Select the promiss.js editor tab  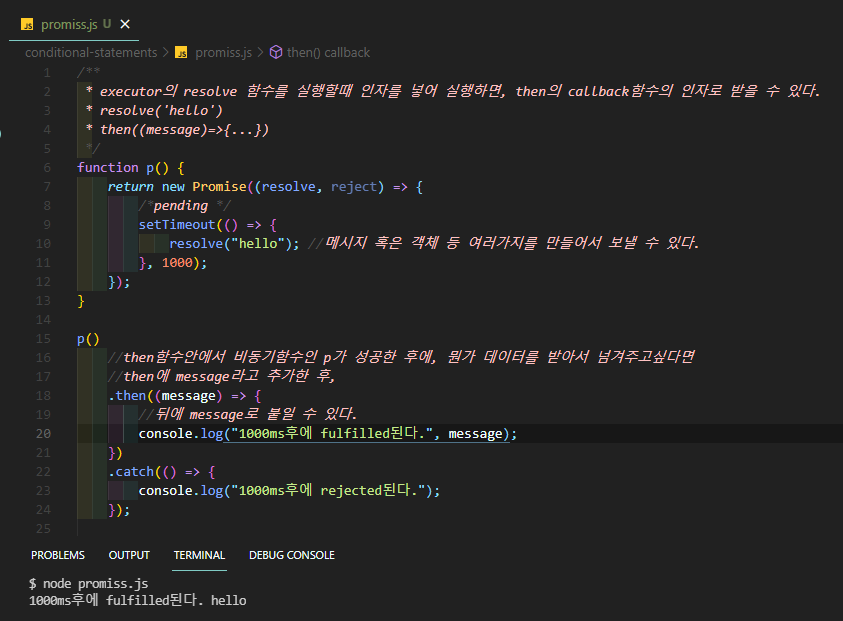pyautogui.click(x=74, y=25)
